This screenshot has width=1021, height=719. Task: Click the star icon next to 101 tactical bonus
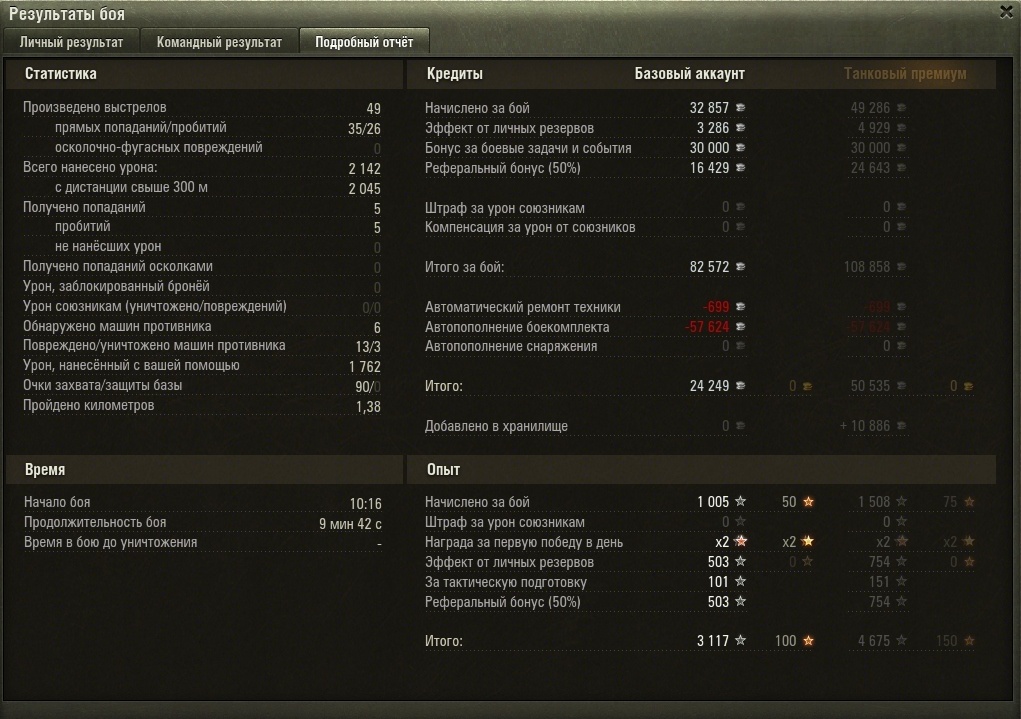click(x=740, y=582)
